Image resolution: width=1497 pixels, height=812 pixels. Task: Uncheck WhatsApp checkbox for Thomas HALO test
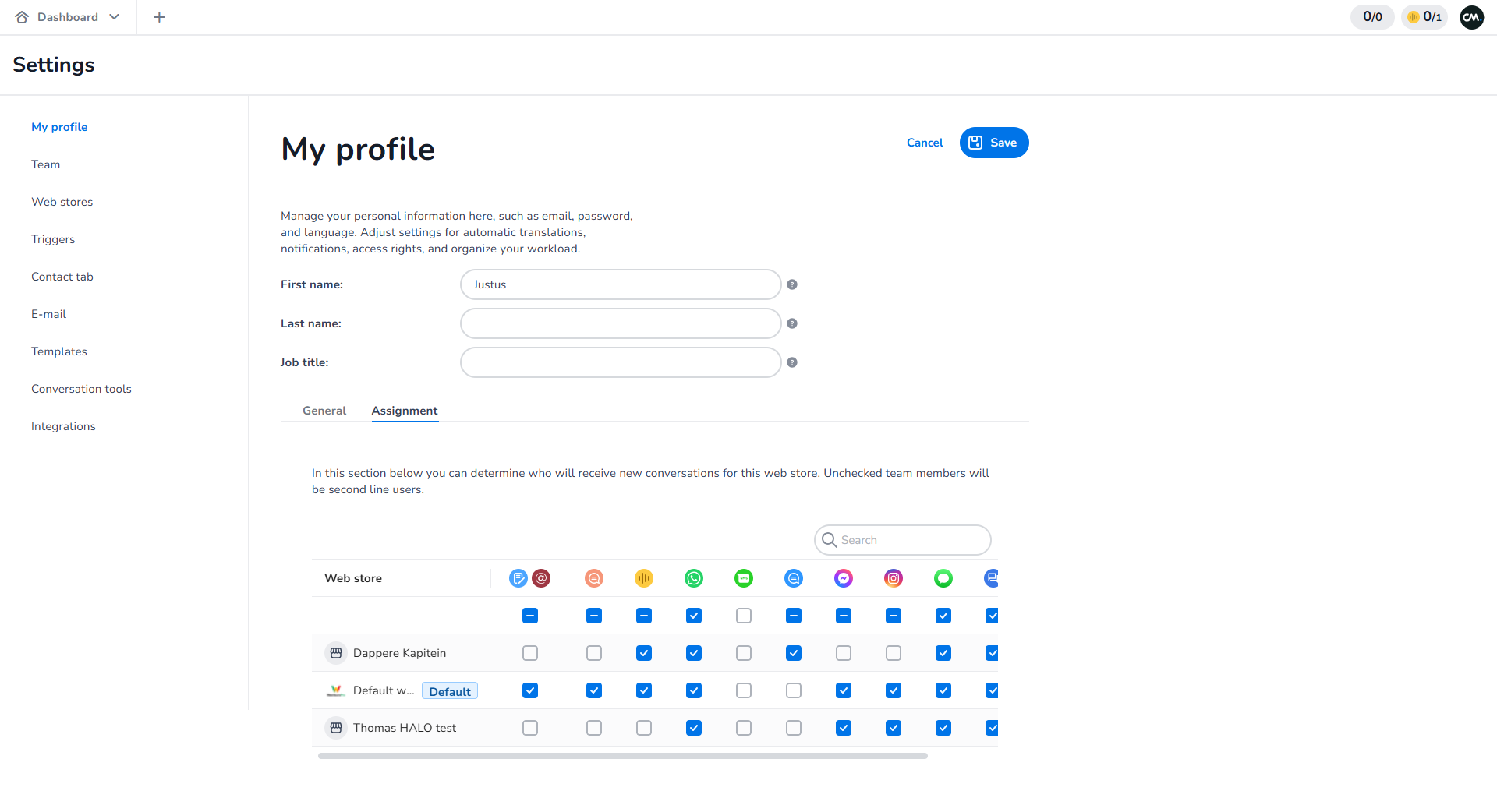coord(694,728)
